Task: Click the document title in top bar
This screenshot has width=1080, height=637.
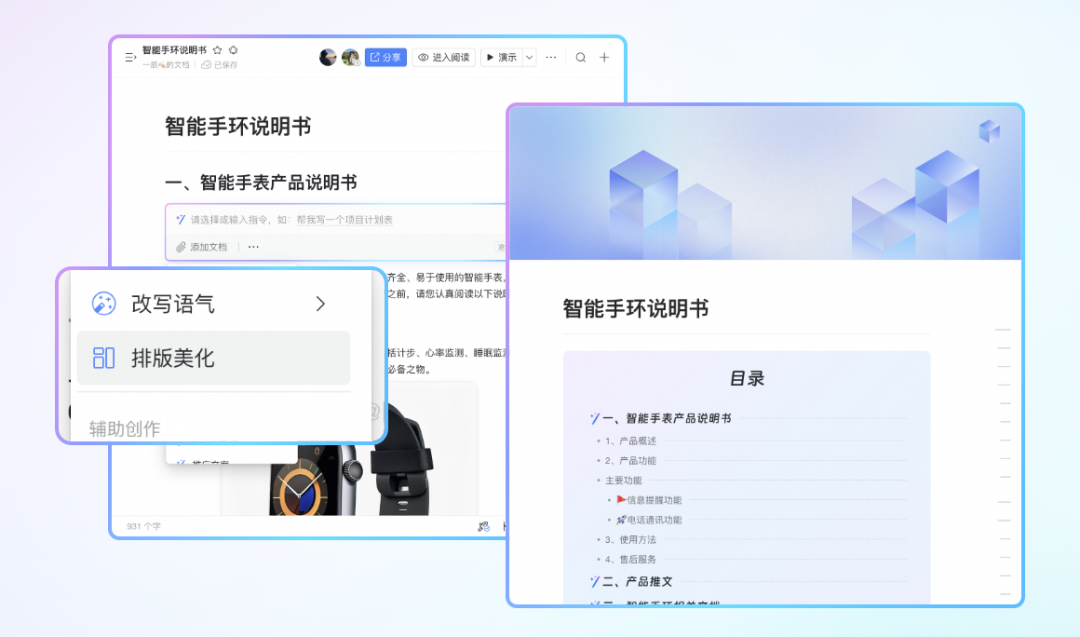Action: 174,50
